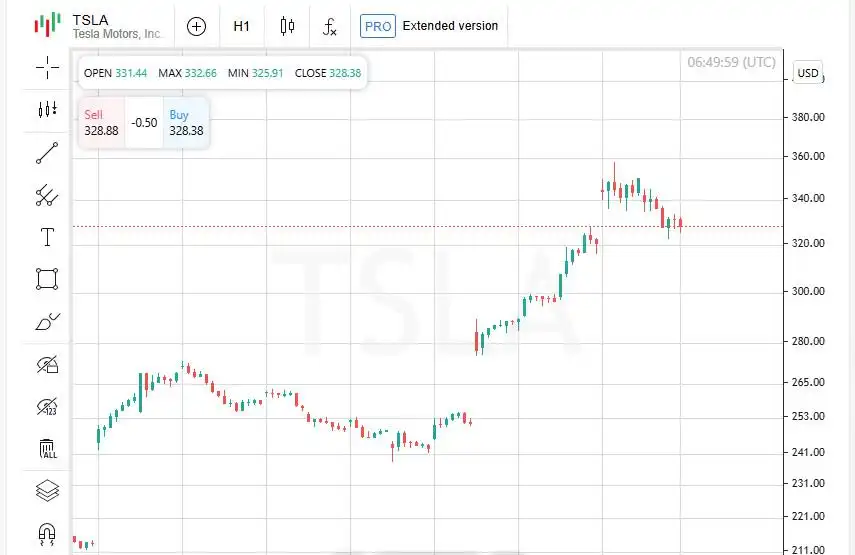The image size is (855, 555).
Task: Click the Buy 328.38 button
Action: click(x=186, y=123)
